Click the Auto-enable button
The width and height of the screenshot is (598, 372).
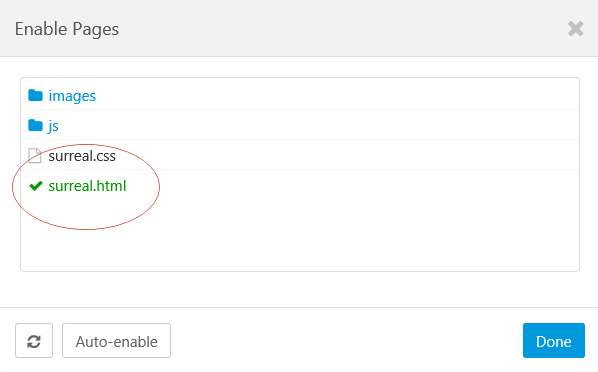pyautogui.click(x=116, y=341)
